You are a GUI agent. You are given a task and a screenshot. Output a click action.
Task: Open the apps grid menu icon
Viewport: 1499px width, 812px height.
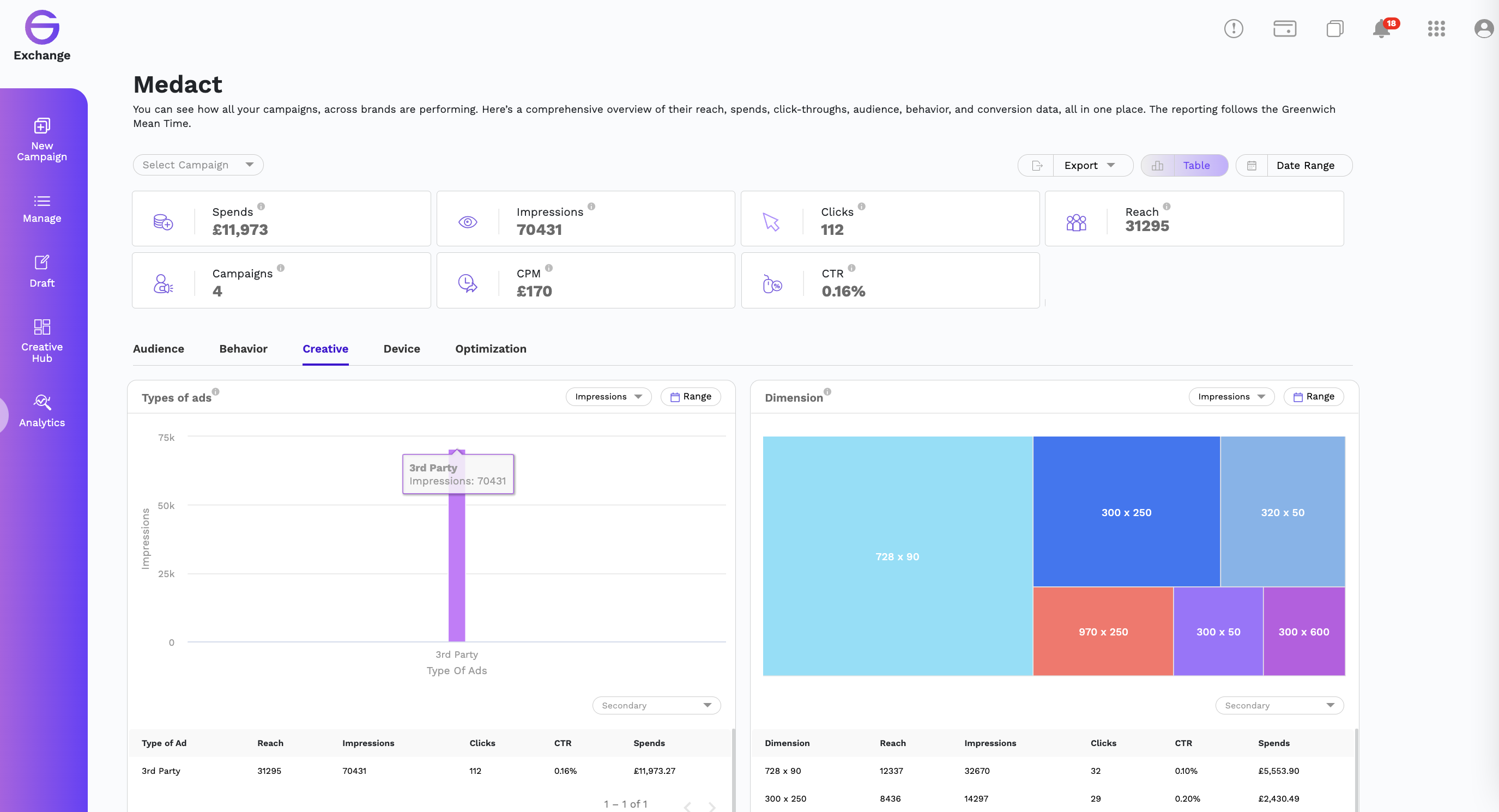(1436, 28)
